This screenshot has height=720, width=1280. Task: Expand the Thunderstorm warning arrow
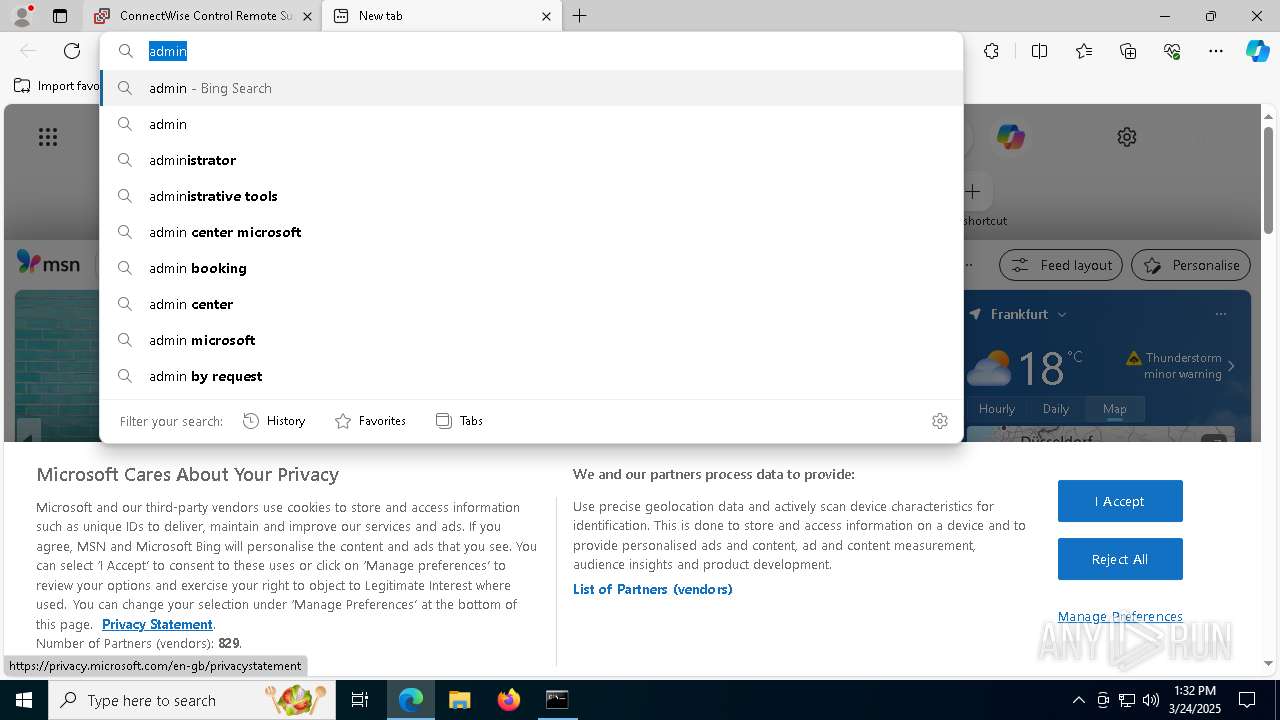1231,366
